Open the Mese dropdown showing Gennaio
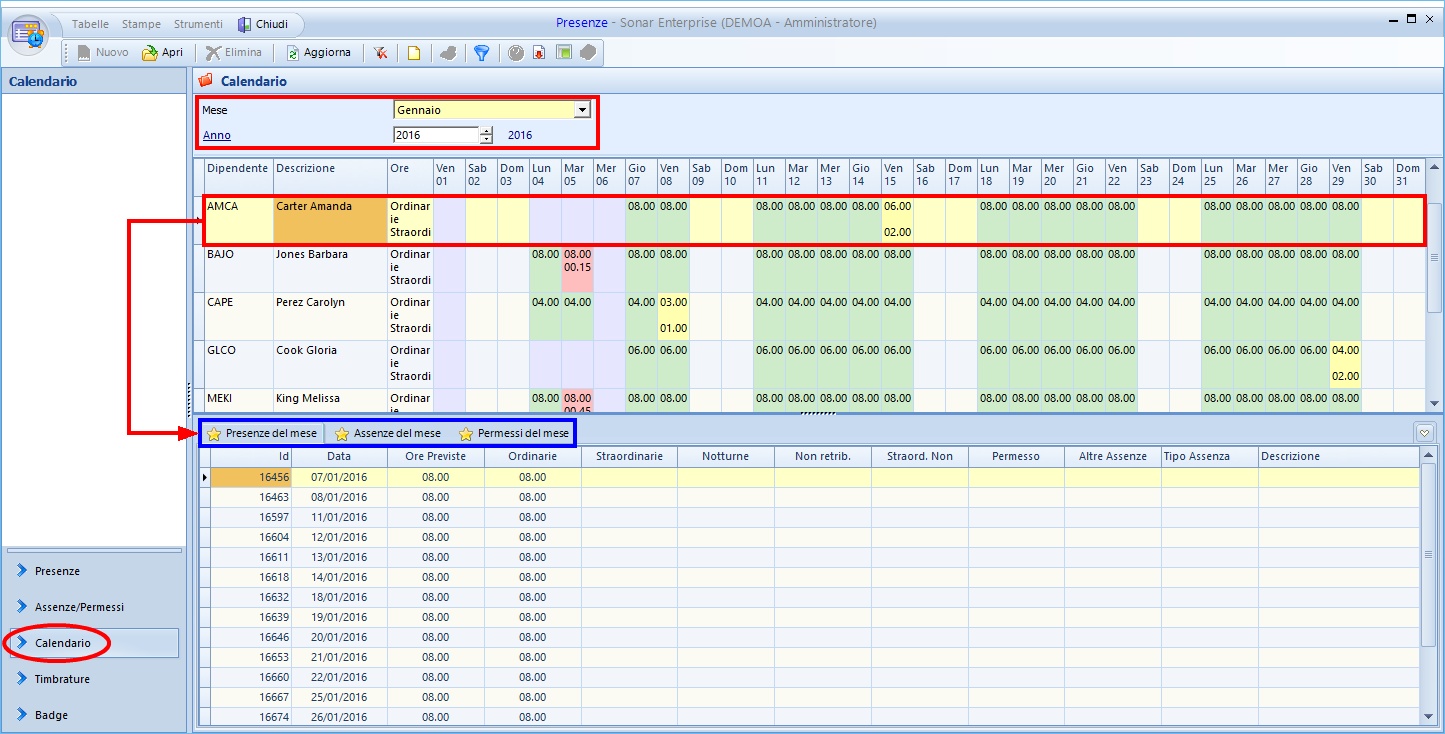 [582, 110]
